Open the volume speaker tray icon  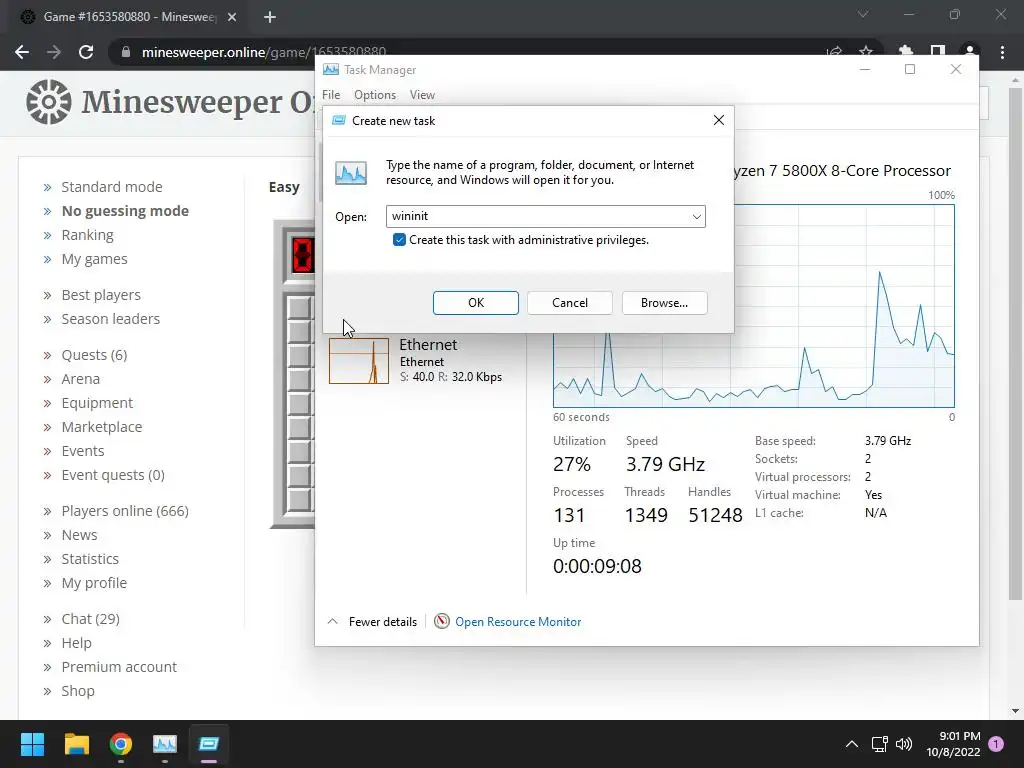[904, 744]
